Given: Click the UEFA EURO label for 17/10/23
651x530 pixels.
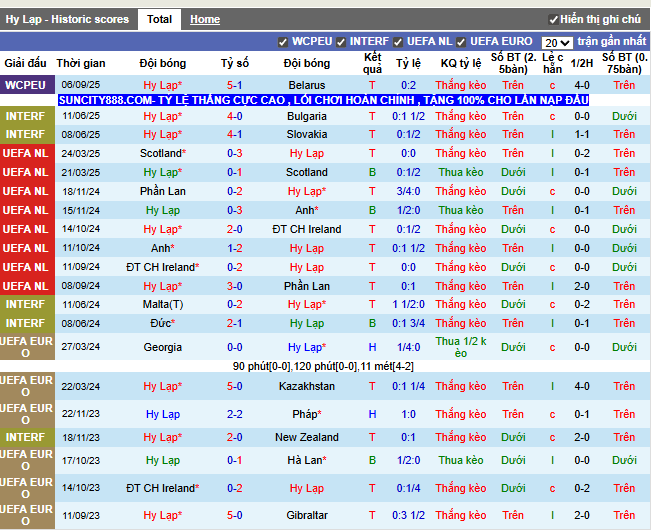Looking at the screenshot, I should click(27, 460).
